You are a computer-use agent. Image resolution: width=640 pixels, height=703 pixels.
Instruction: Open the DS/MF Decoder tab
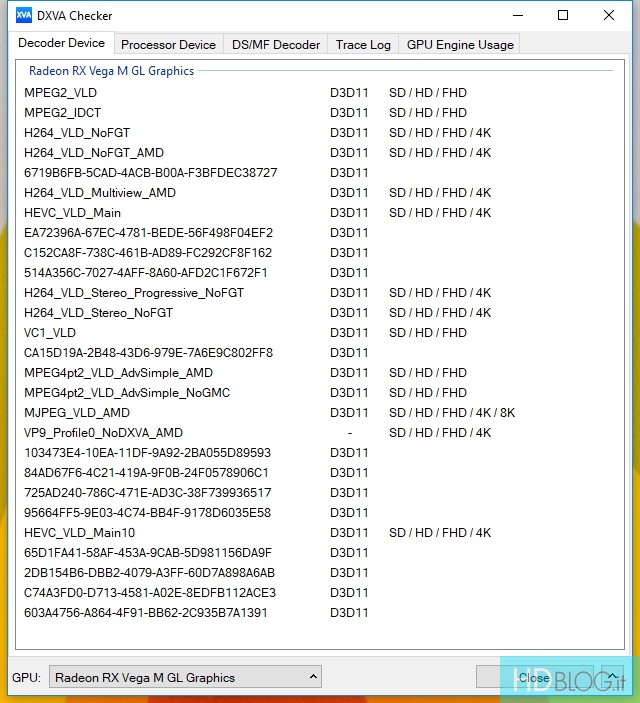pos(276,44)
